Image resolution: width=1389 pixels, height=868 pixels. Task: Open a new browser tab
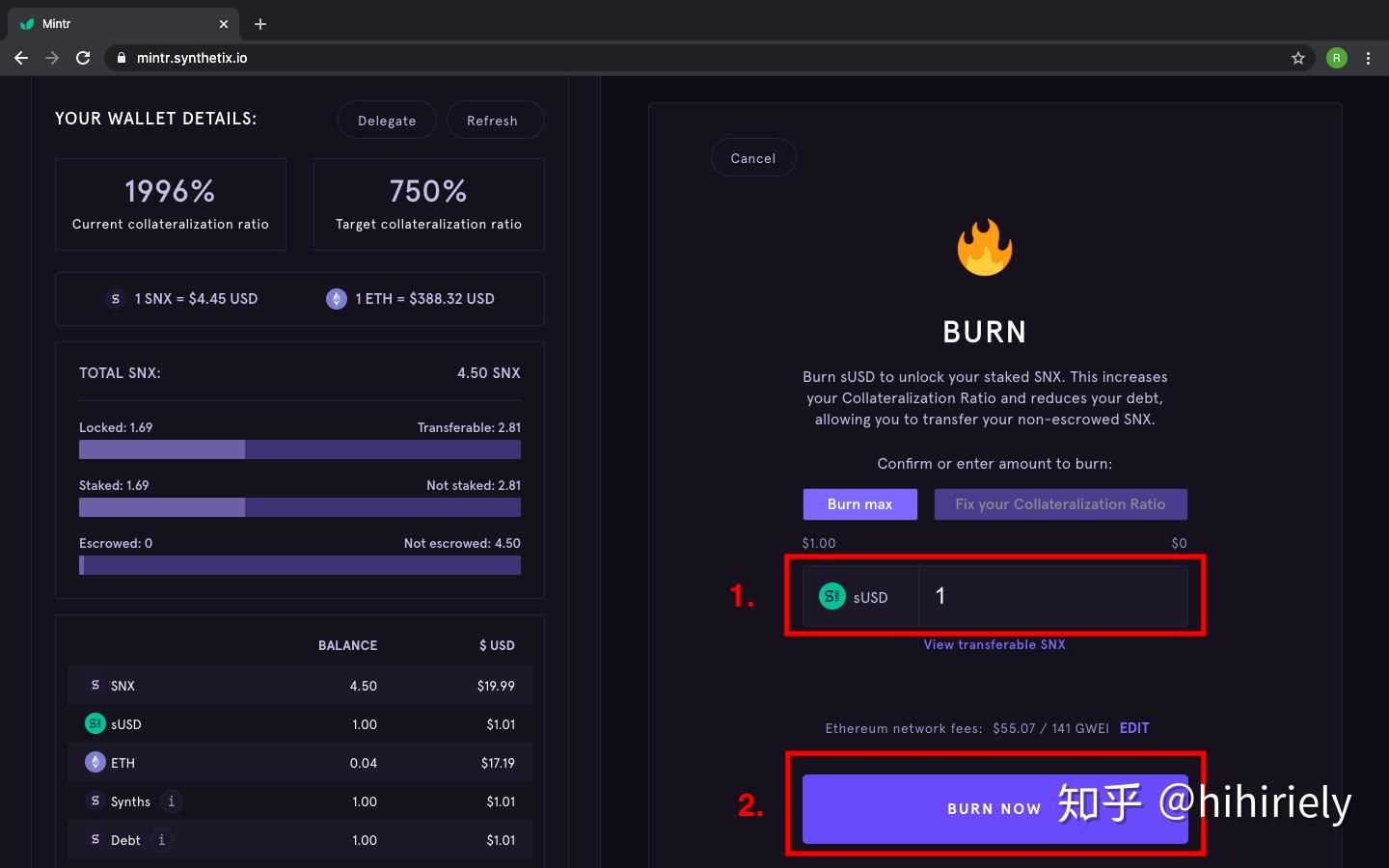click(260, 24)
